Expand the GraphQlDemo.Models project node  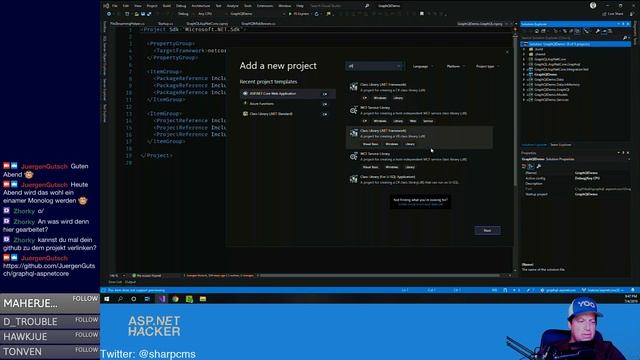524,95
